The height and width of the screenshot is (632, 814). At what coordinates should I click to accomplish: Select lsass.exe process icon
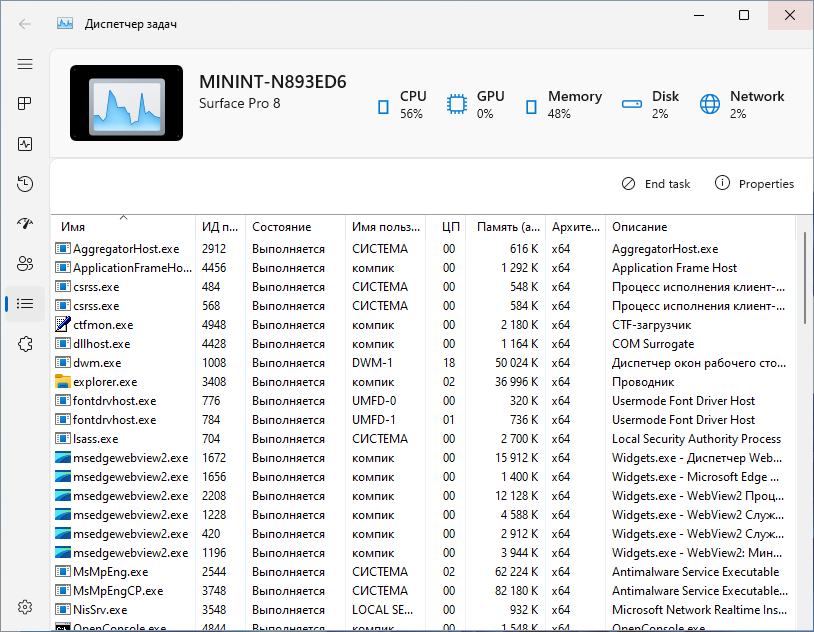(x=62, y=439)
